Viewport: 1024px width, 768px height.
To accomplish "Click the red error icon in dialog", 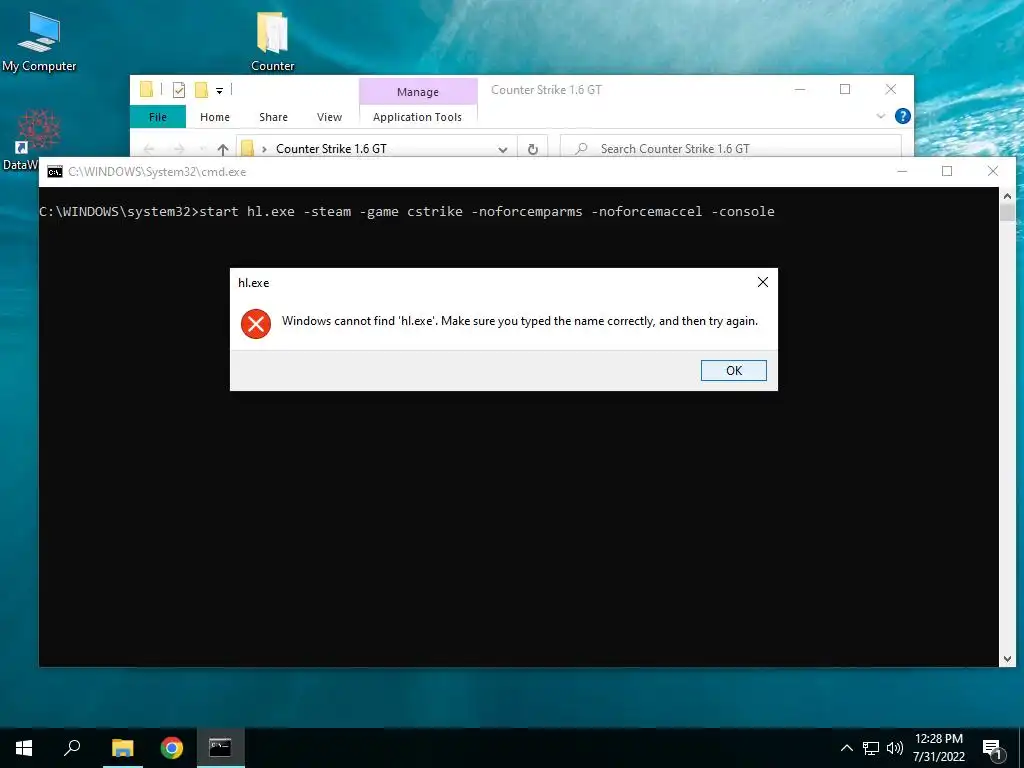I will tap(256, 324).
